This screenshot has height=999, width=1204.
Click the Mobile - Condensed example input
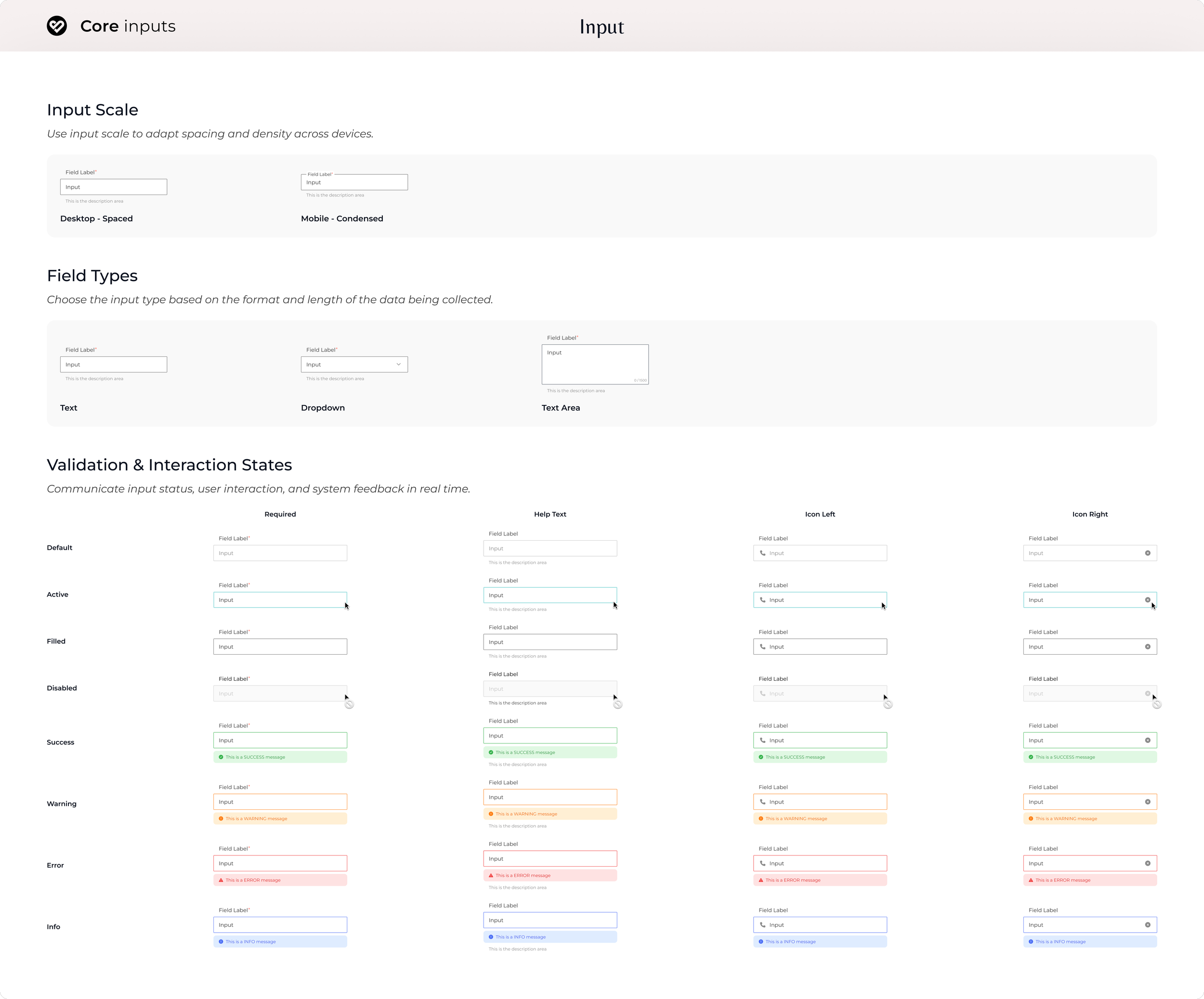pyautogui.click(x=354, y=183)
